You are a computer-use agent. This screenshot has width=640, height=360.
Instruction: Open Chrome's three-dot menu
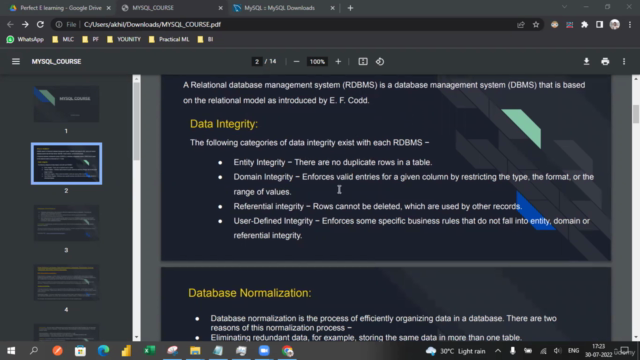coord(630,25)
